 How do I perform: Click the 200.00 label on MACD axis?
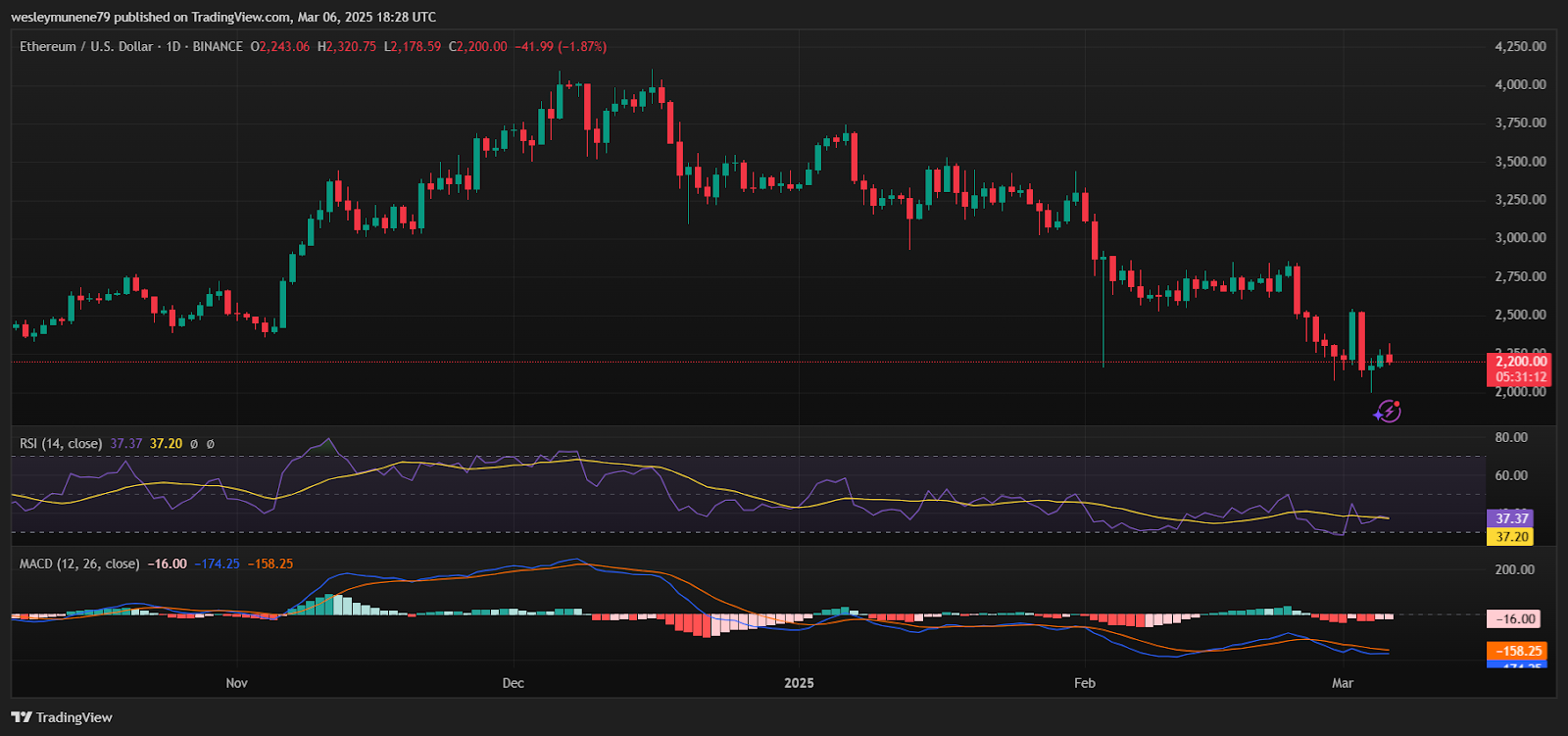tap(1515, 569)
